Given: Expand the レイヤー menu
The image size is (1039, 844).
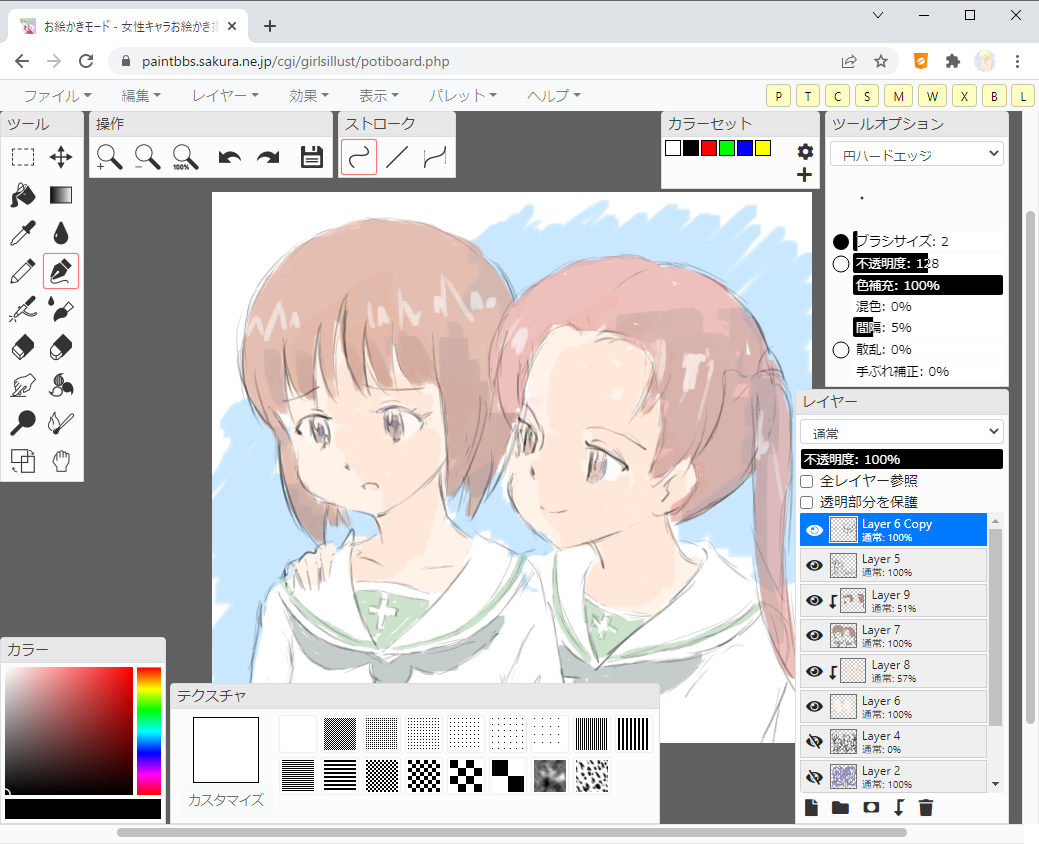Looking at the screenshot, I should pos(225,96).
